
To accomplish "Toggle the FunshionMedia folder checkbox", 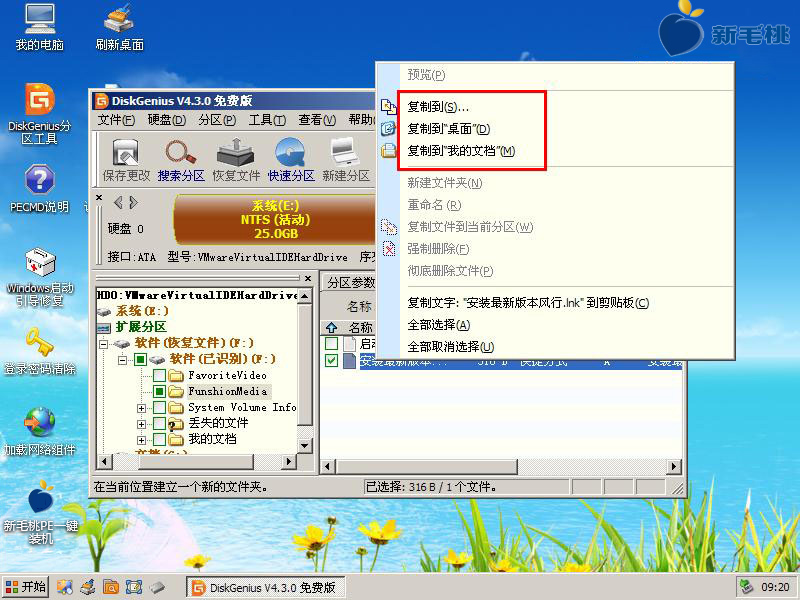I will point(159,392).
